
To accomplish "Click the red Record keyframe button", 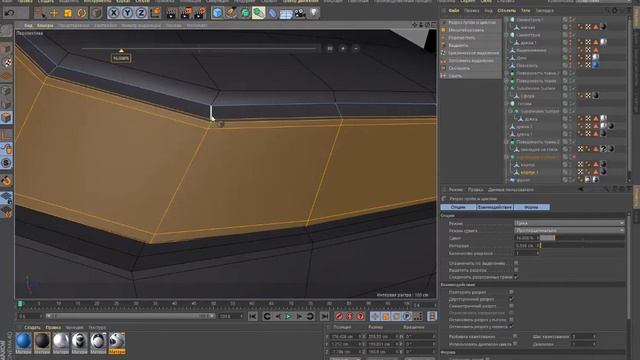I will click(x=339, y=316).
